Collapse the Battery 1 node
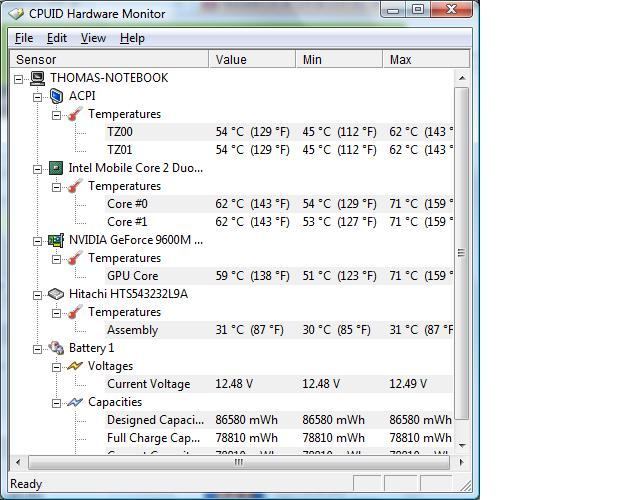The height and width of the screenshot is (500, 640). pyautogui.click(x=38, y=349)
